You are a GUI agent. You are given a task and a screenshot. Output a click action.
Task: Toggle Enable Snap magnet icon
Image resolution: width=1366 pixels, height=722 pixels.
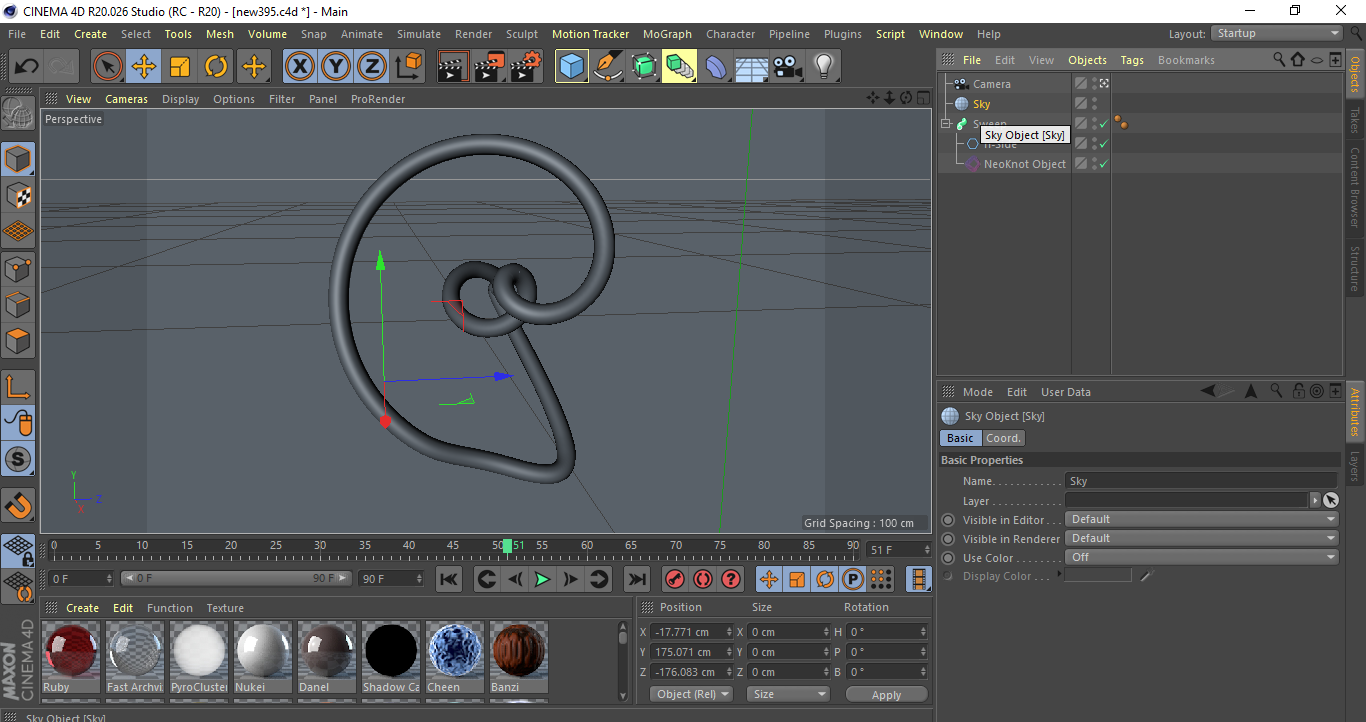point(18,505)
